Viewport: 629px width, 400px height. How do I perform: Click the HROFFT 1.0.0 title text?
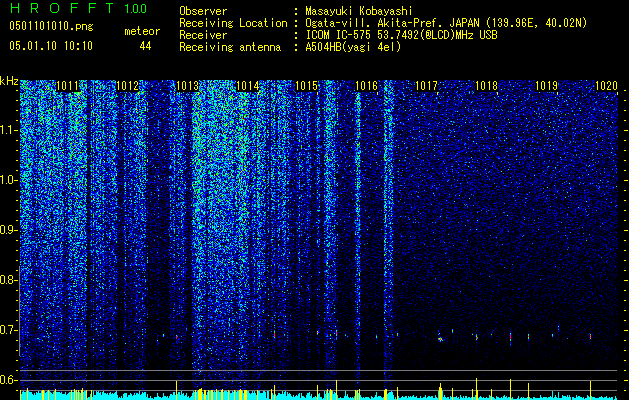tap(78, 8)
